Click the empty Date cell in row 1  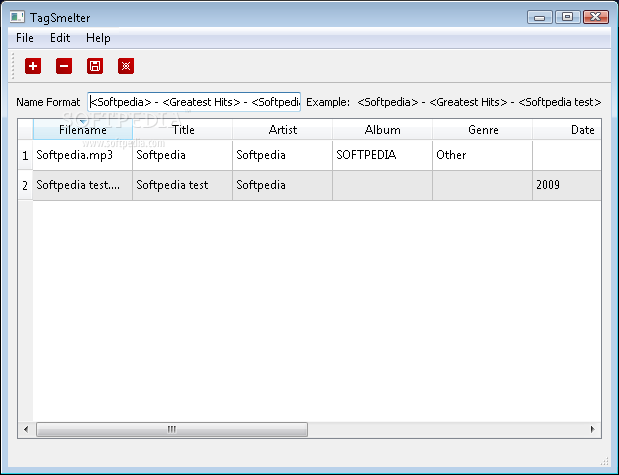click(567, 155)
